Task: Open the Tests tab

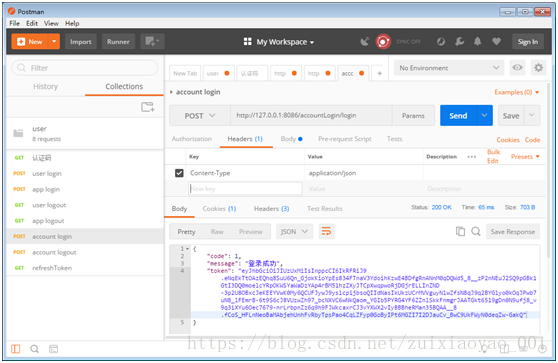Action: click(x=394, y=139)
